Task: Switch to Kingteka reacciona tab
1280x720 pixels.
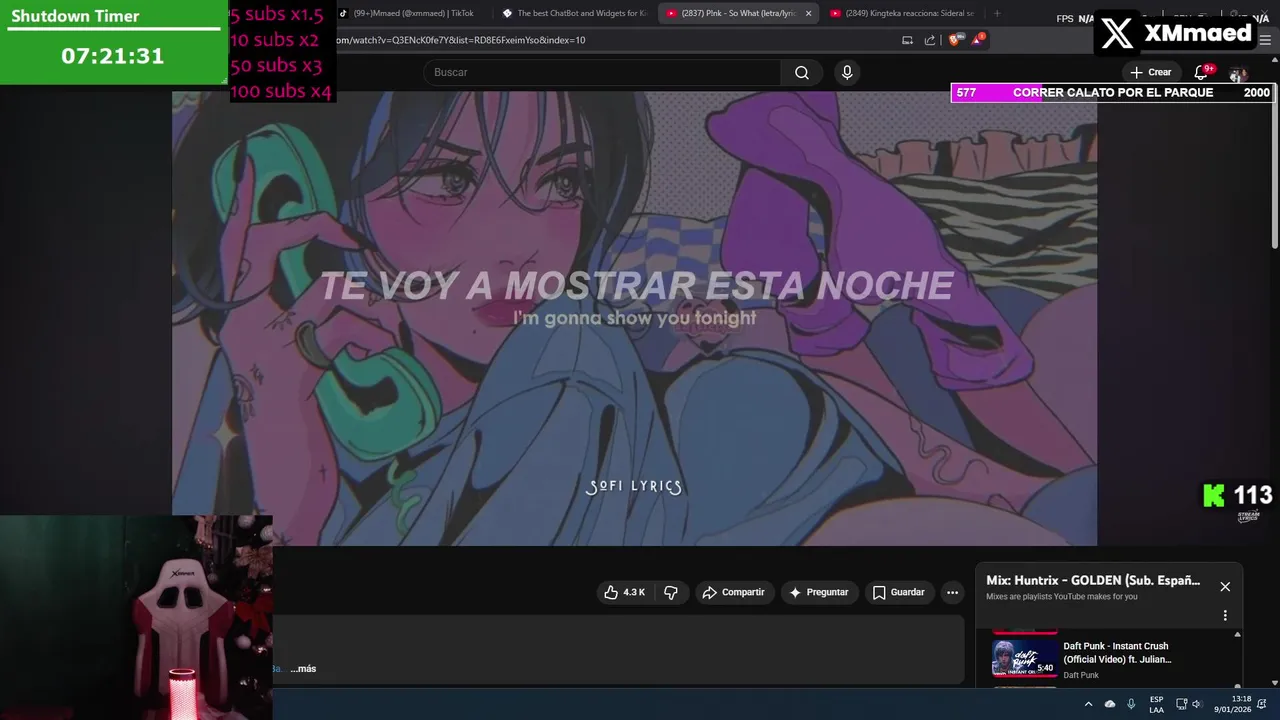Action: (902, 13)
